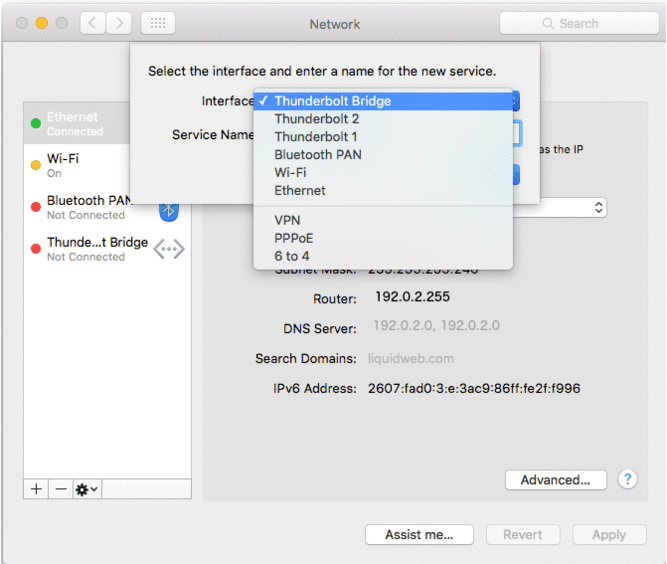Choose Thunderbolt 1 interface
Screen dimensions: 667x564
pyautogui.click(x=383, y=137)
